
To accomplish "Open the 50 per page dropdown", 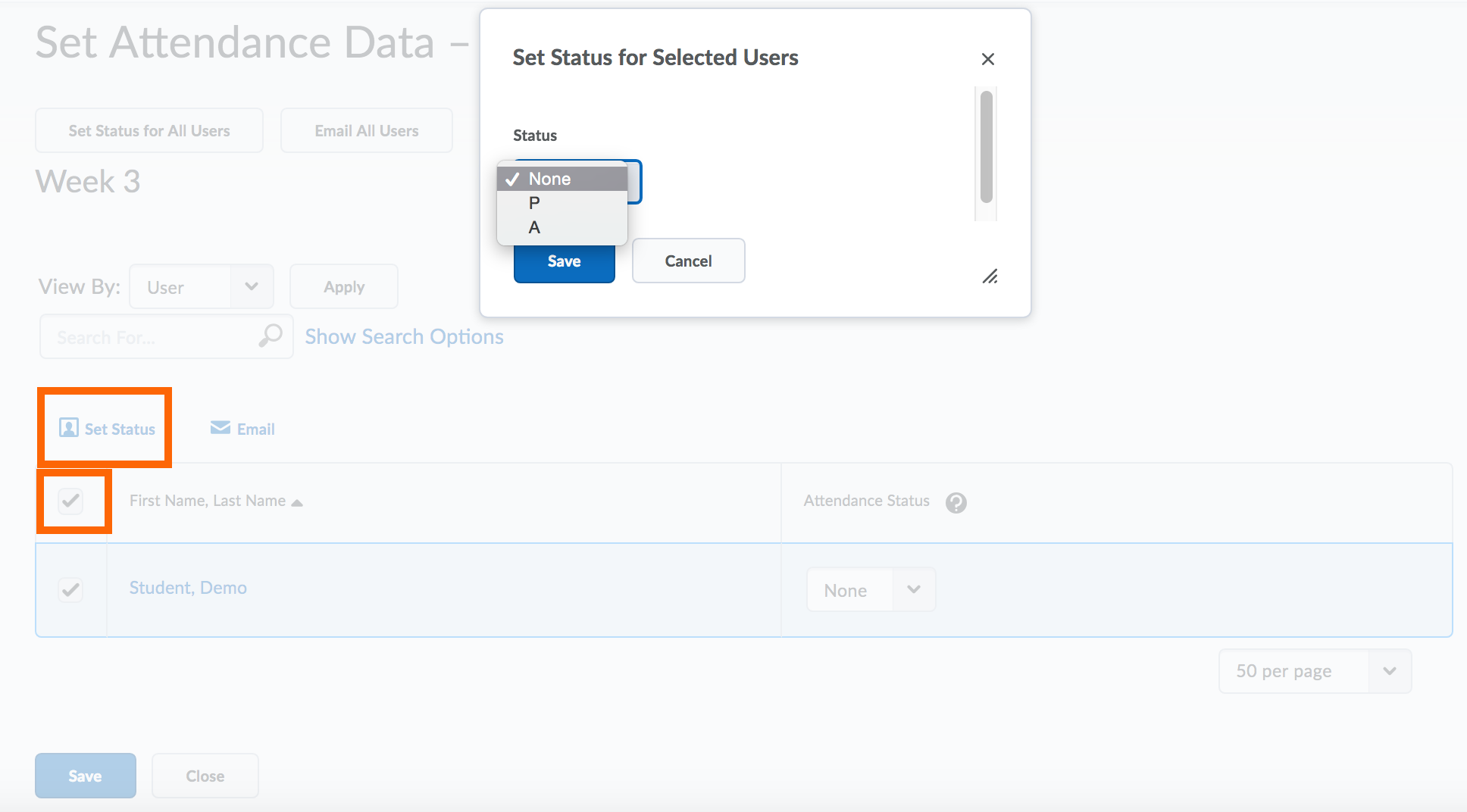I will (x=1314, y=671).
